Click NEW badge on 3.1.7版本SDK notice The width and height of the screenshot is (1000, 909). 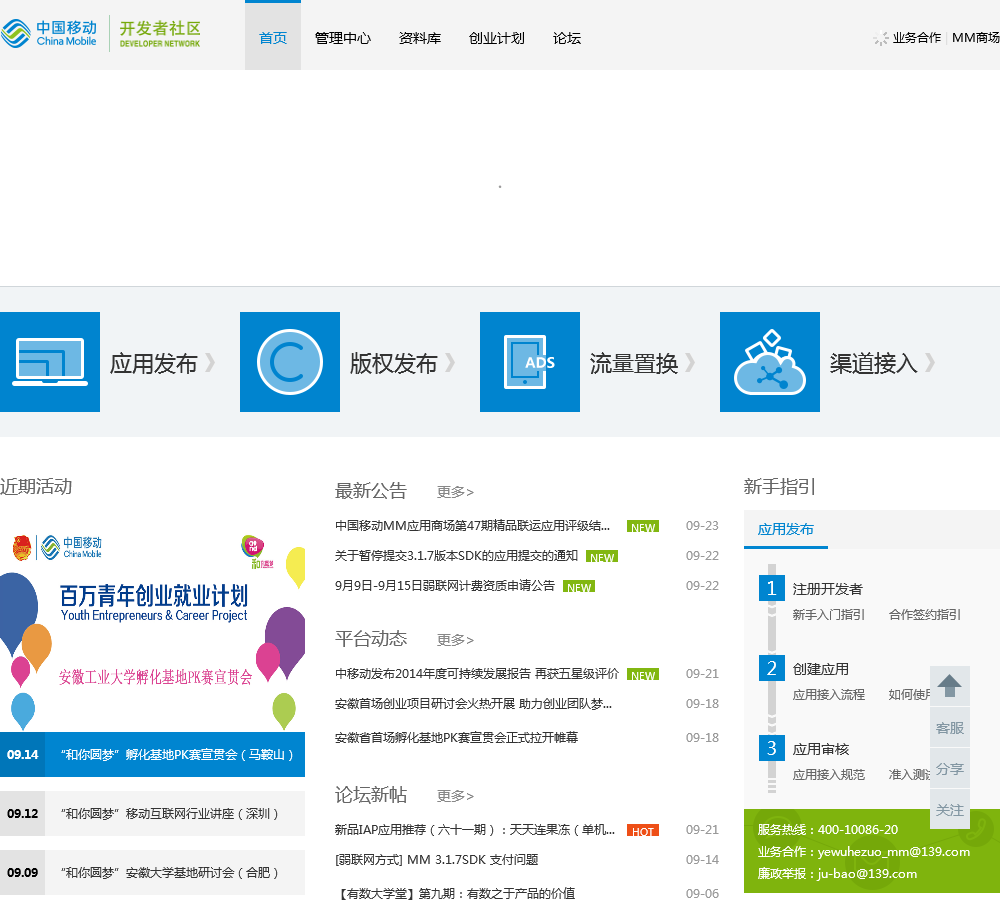click(x=602, y=557)
